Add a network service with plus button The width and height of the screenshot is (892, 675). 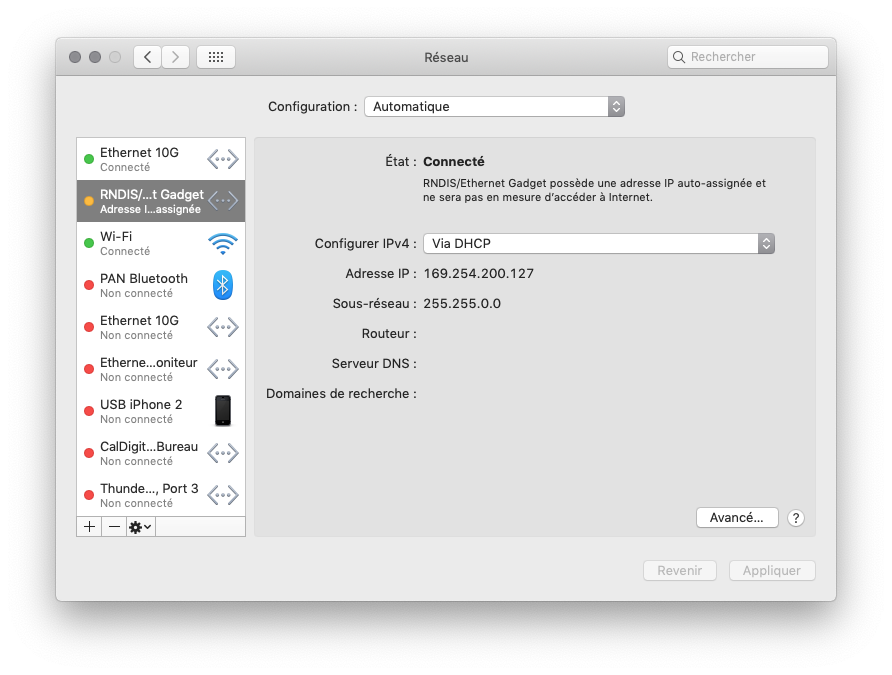coord(89,527)
